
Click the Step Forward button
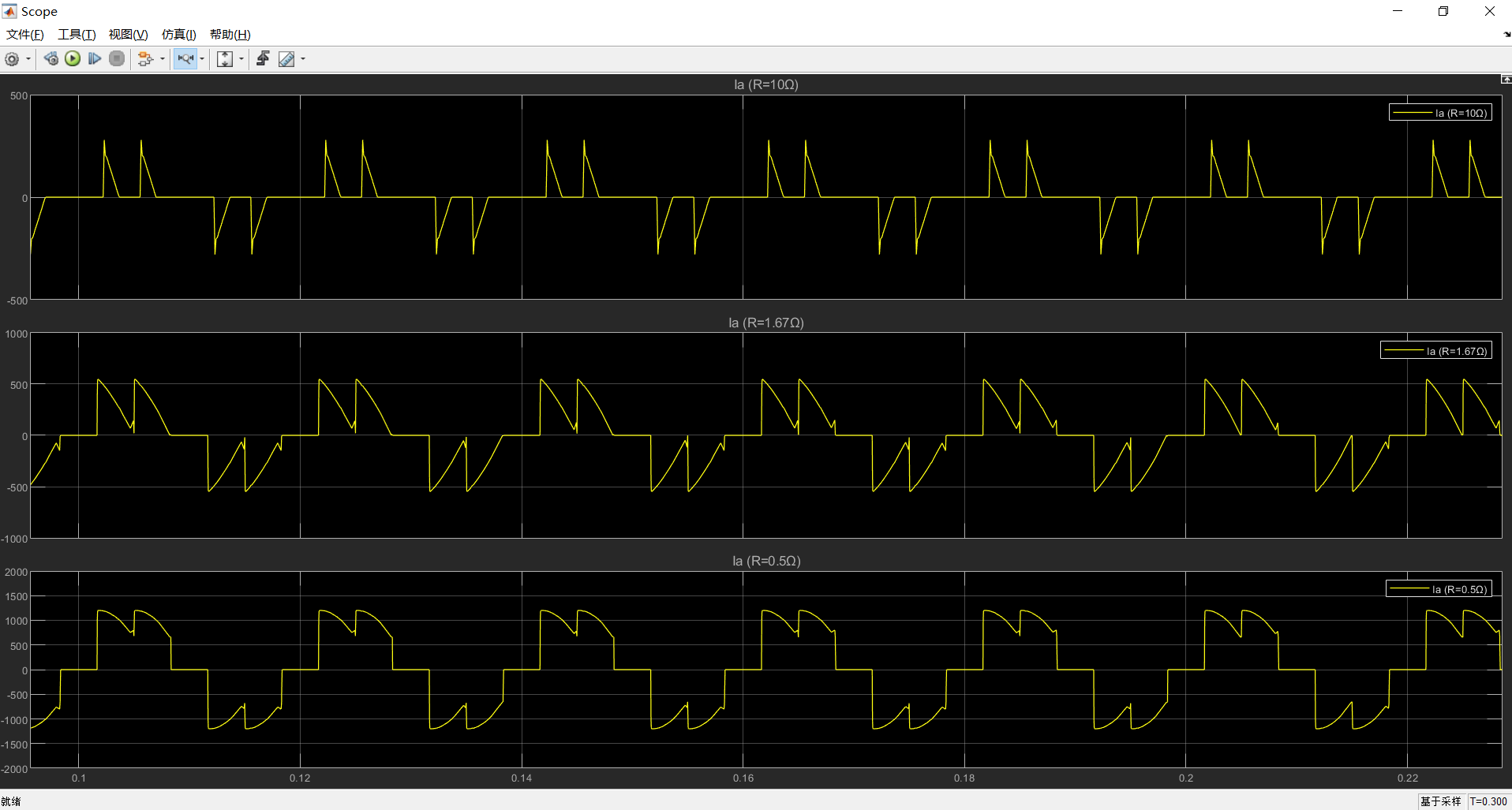(95, 59)
